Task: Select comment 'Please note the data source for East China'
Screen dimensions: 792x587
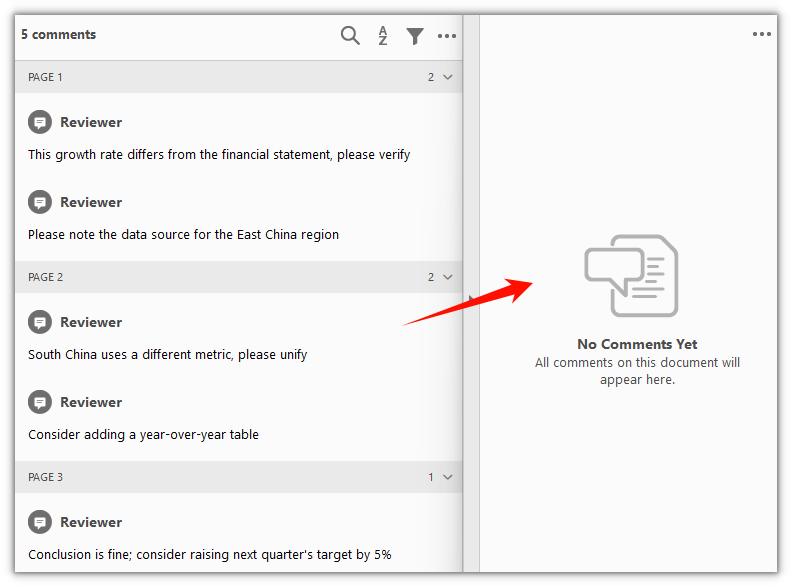Action: click(183, 235)
